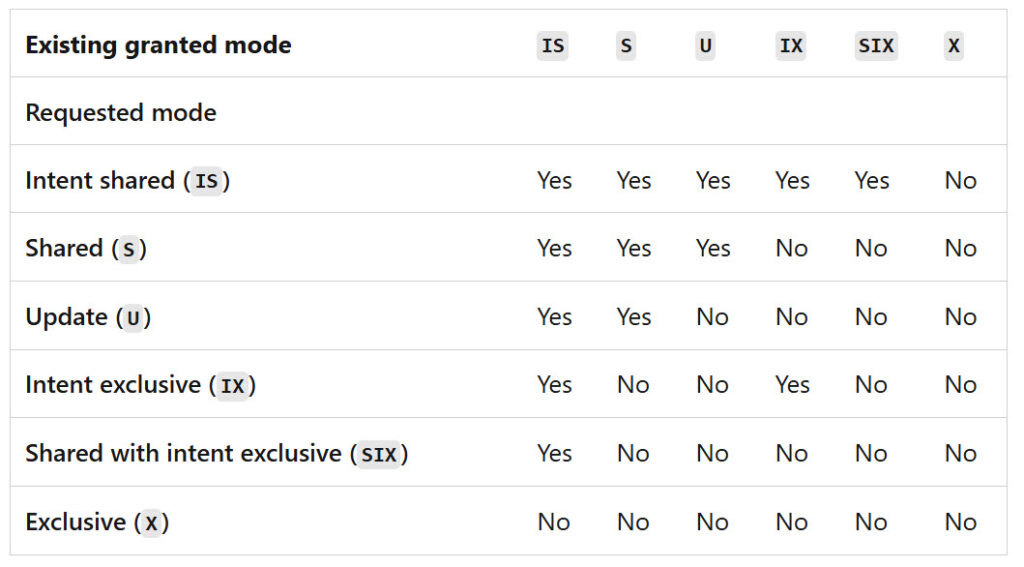Click 'No' in Exclusive row, IS column
Image resolution: width=1024 pixels, height=567 pixels.
click(553, 522)
